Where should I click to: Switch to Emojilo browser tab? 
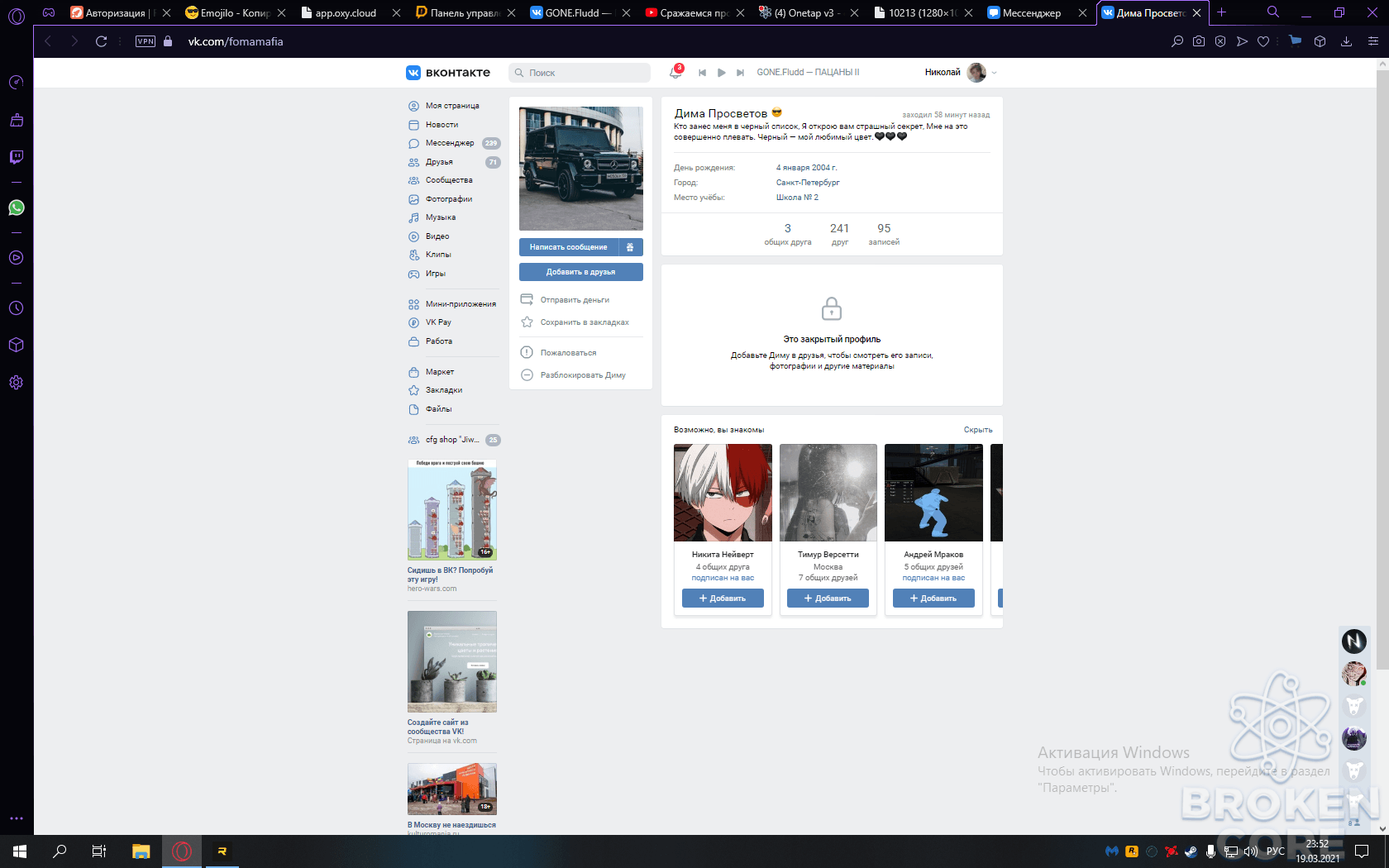[235, 12]
